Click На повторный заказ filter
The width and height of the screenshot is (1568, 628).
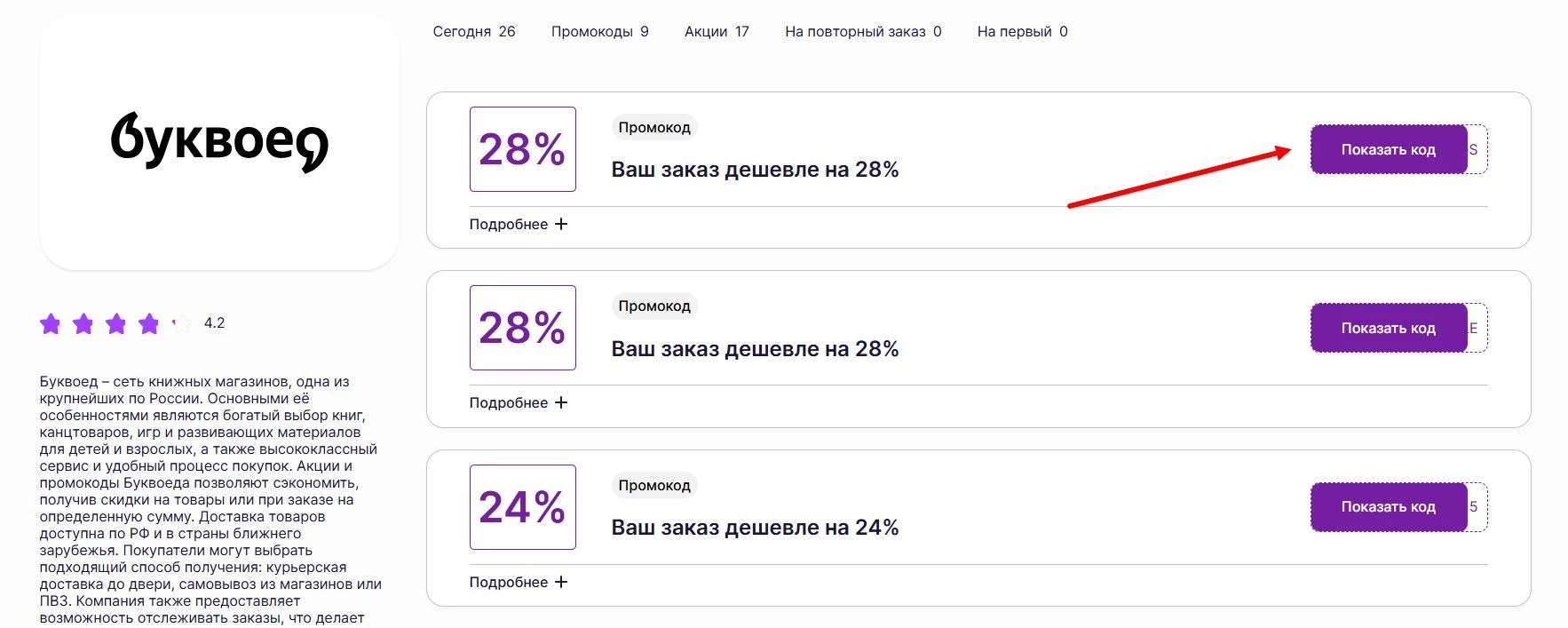[x=863, y=31]
